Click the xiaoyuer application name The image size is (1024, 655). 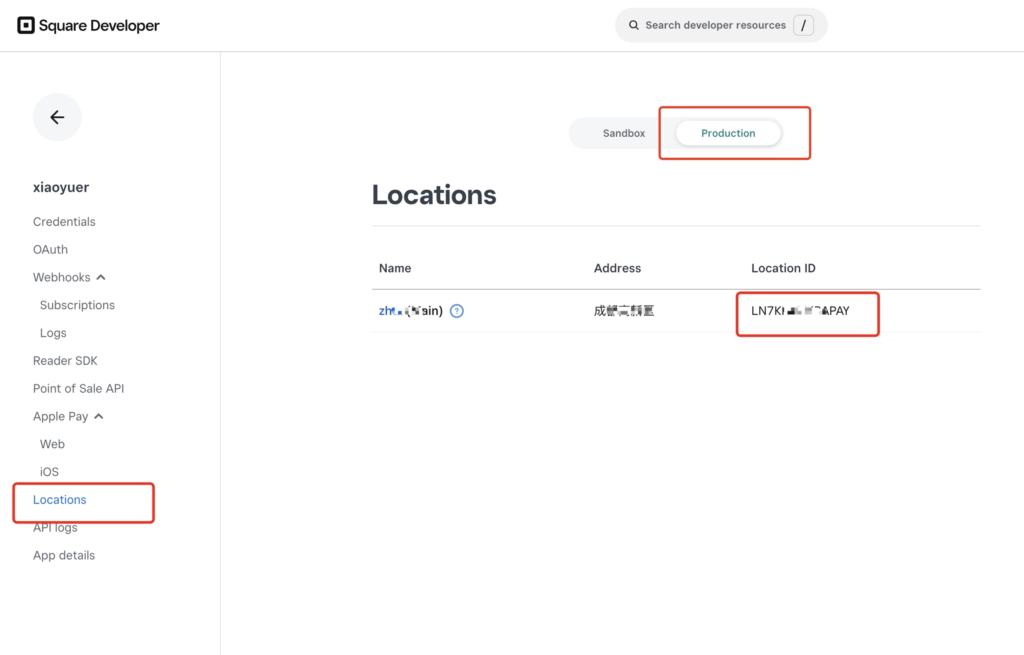click(x=61, y=187)
